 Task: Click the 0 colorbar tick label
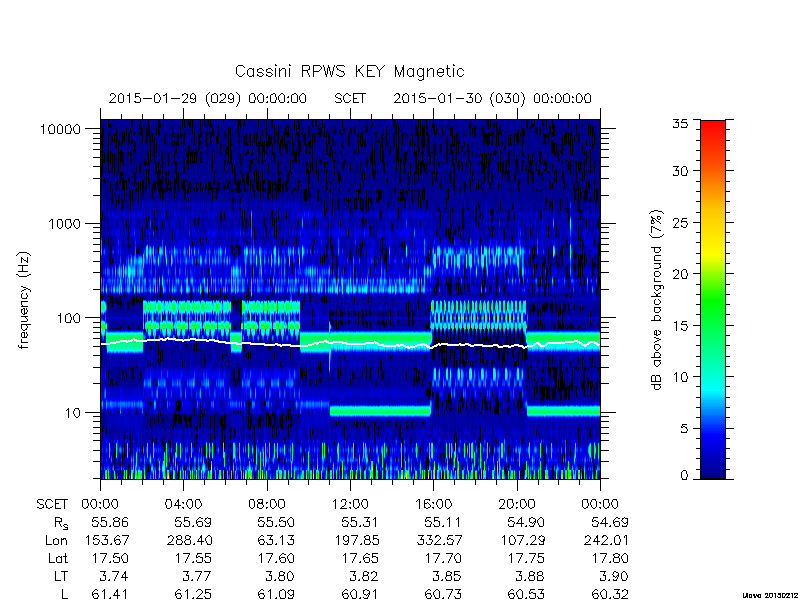(x=684, y=476)
